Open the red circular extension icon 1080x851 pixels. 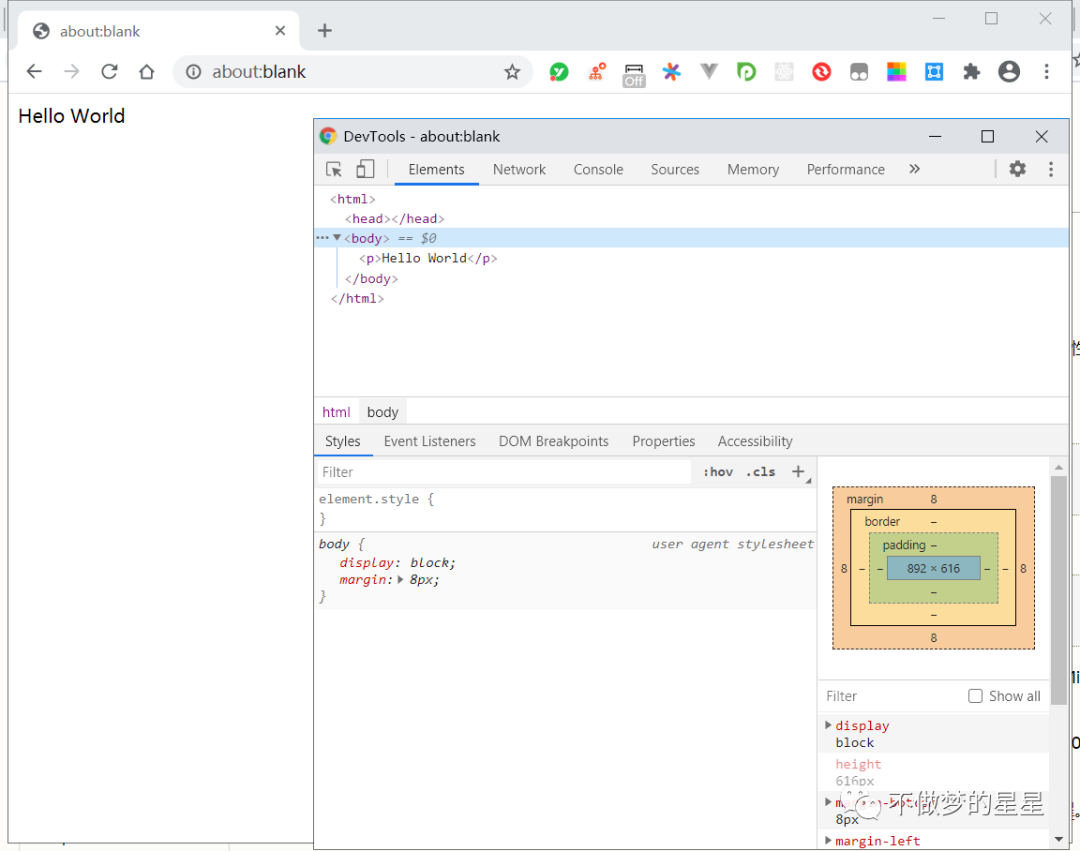821,72
